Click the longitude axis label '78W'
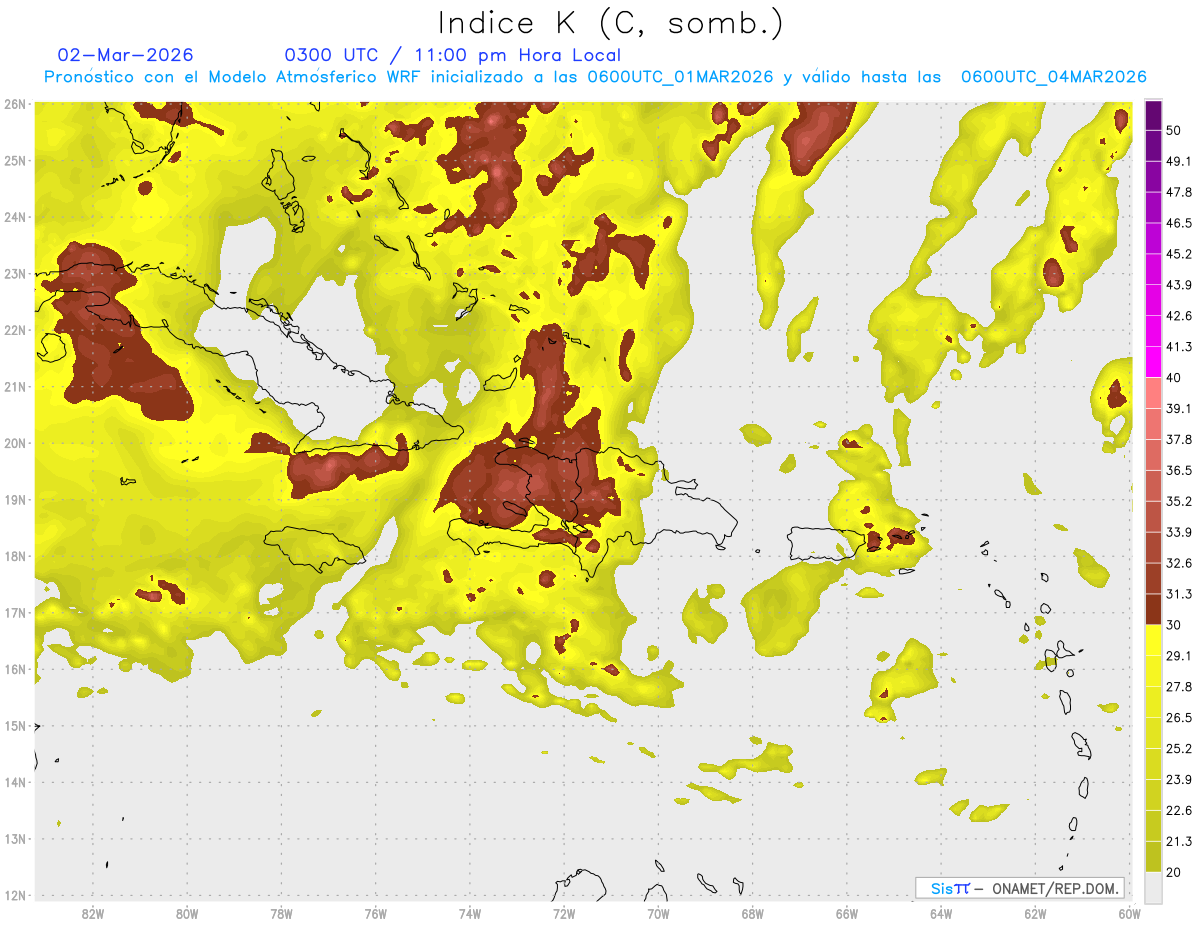The width and height of the screenshot is (1200, 927). (281, 913)
